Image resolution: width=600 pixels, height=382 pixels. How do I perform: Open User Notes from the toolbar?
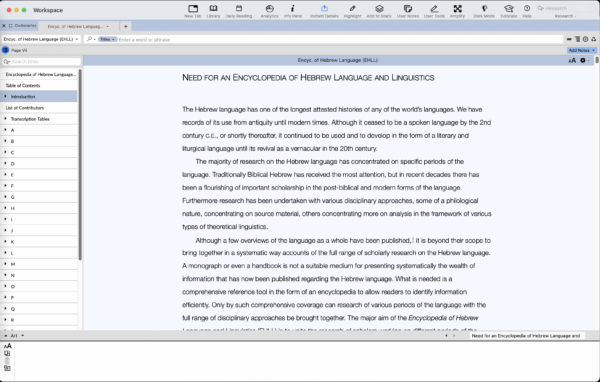point(408,11)
